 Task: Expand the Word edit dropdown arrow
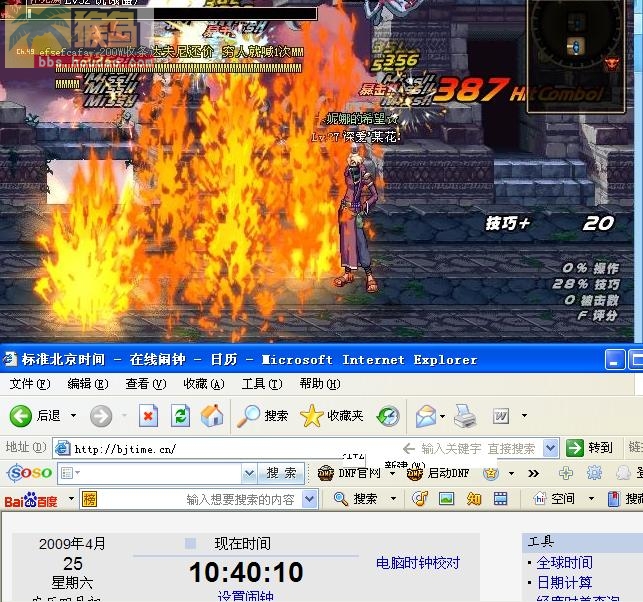click(524, 416)
